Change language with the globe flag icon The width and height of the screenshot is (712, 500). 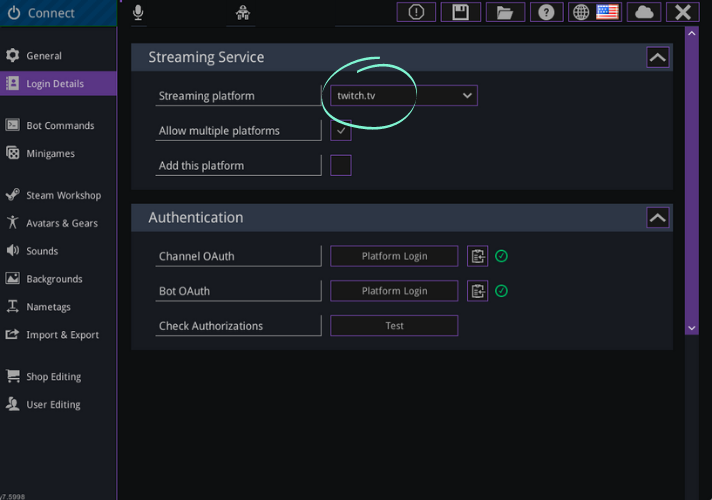pyautogui.click(x=595, y=12)
